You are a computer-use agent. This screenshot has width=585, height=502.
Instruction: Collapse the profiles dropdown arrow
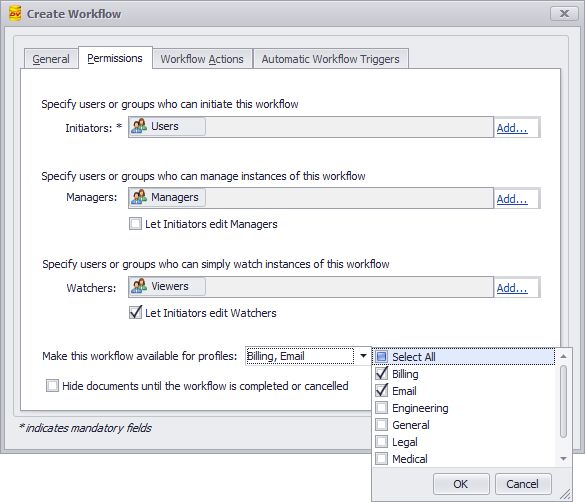[x=363, y=356]
